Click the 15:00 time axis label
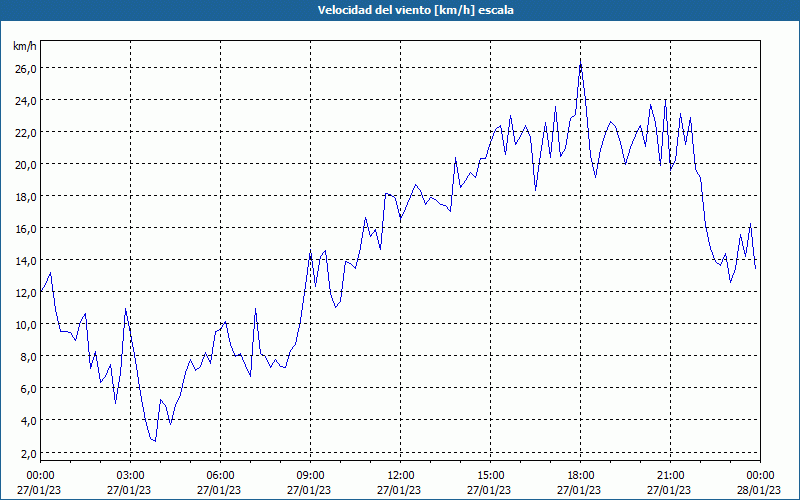 pyautogui.click(x=490, y=476)
